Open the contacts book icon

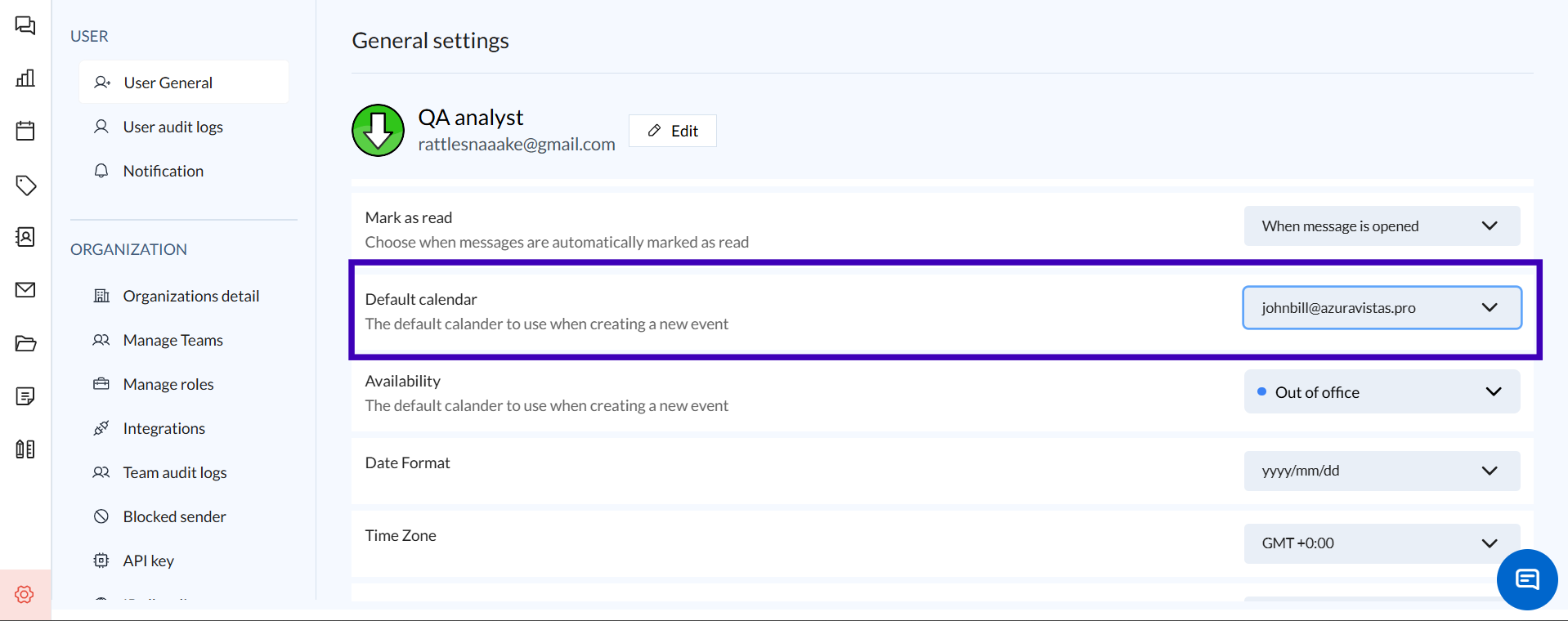(x=25, y=237)
